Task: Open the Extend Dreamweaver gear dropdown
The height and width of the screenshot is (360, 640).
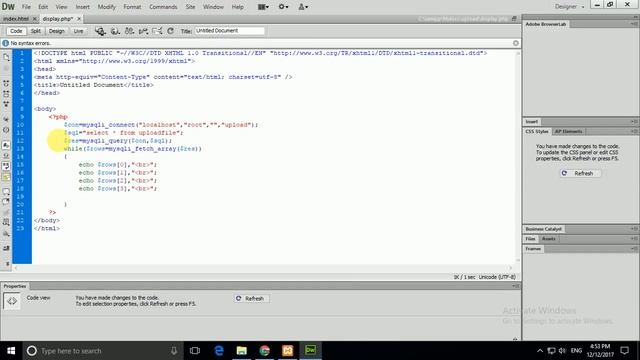Action: [283, 7]
